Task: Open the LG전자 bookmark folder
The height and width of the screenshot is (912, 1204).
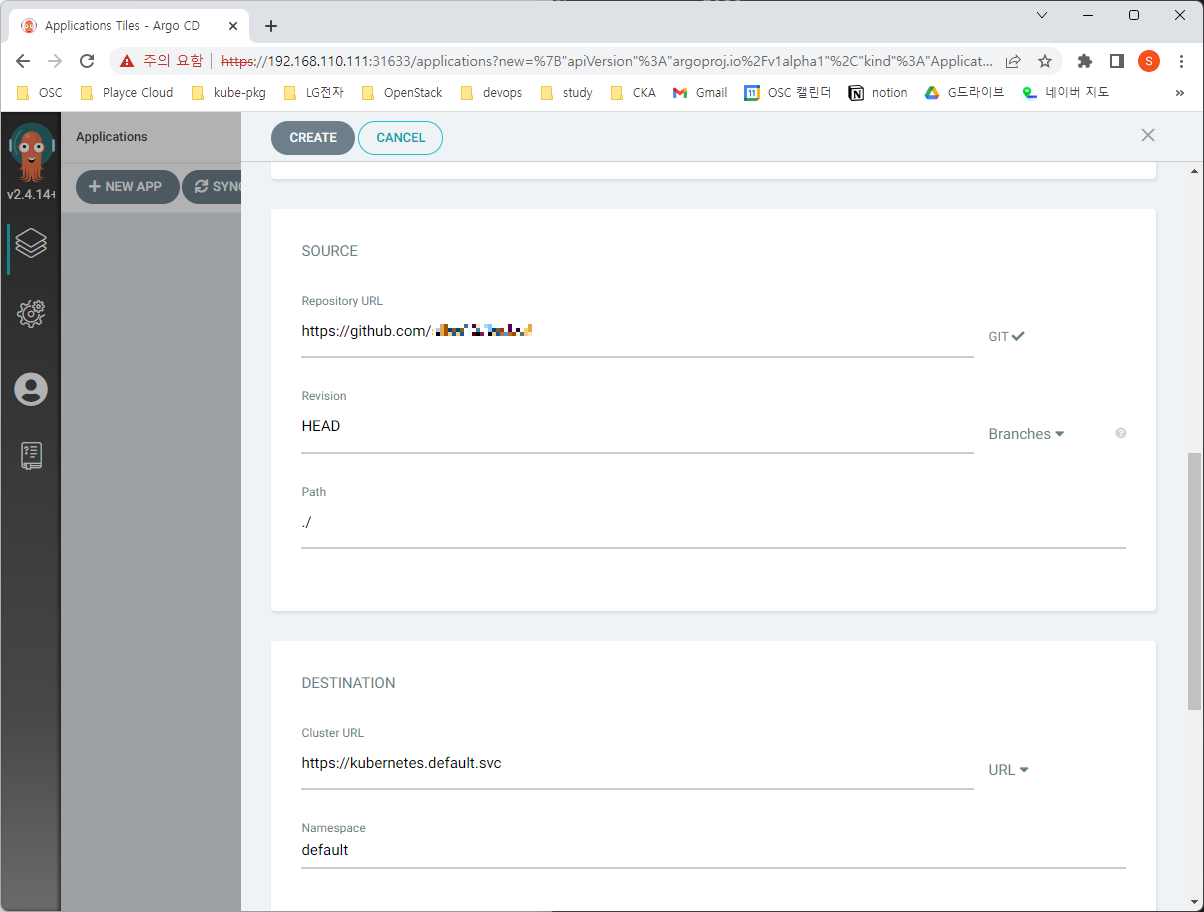Action: pyautogui.click(x=314, y=93)
